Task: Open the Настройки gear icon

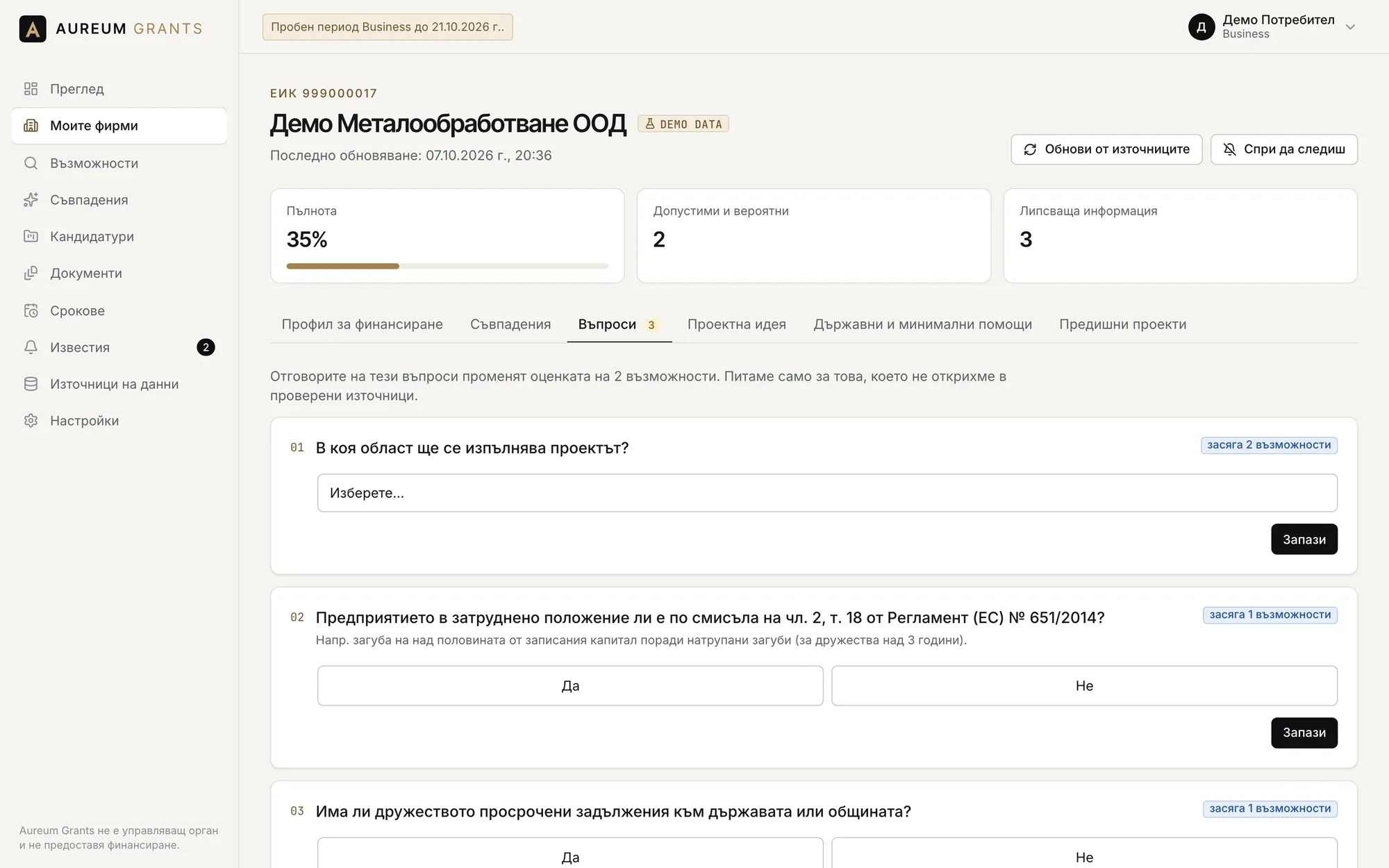Action: [x=31, y=421]
